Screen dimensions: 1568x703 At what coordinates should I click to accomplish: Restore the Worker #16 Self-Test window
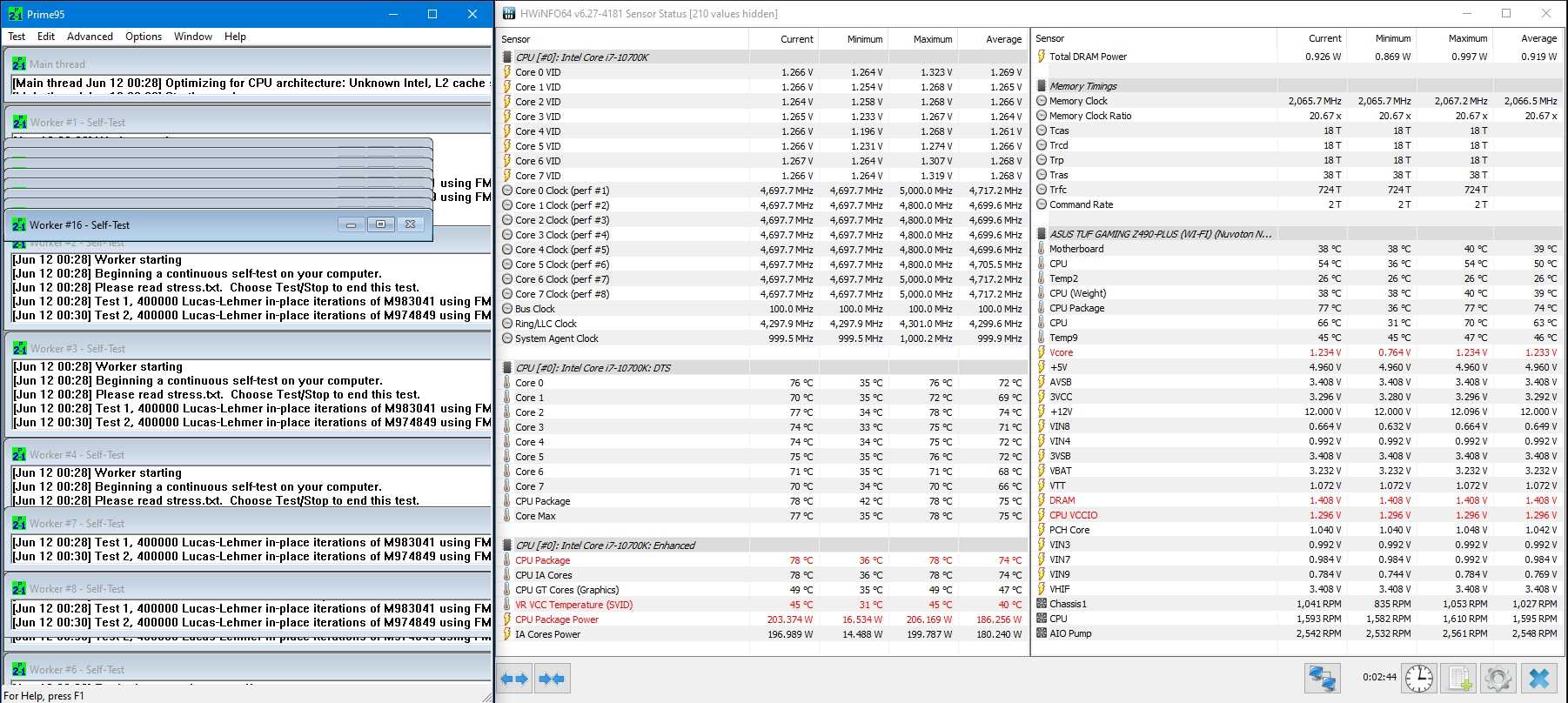tap(380, 224)
